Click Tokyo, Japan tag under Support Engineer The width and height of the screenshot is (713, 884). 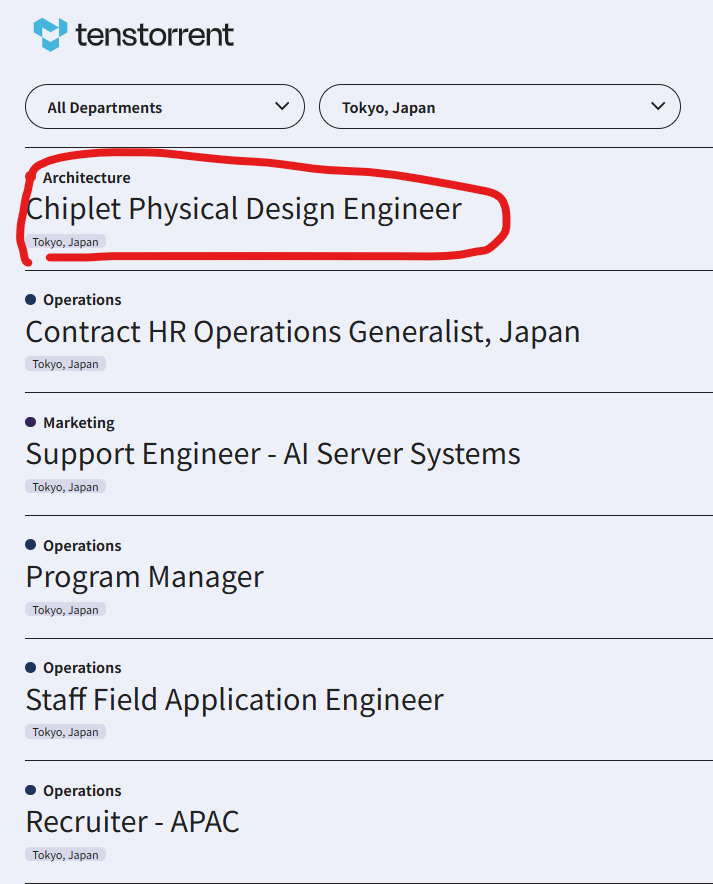(x=65, y=487)
